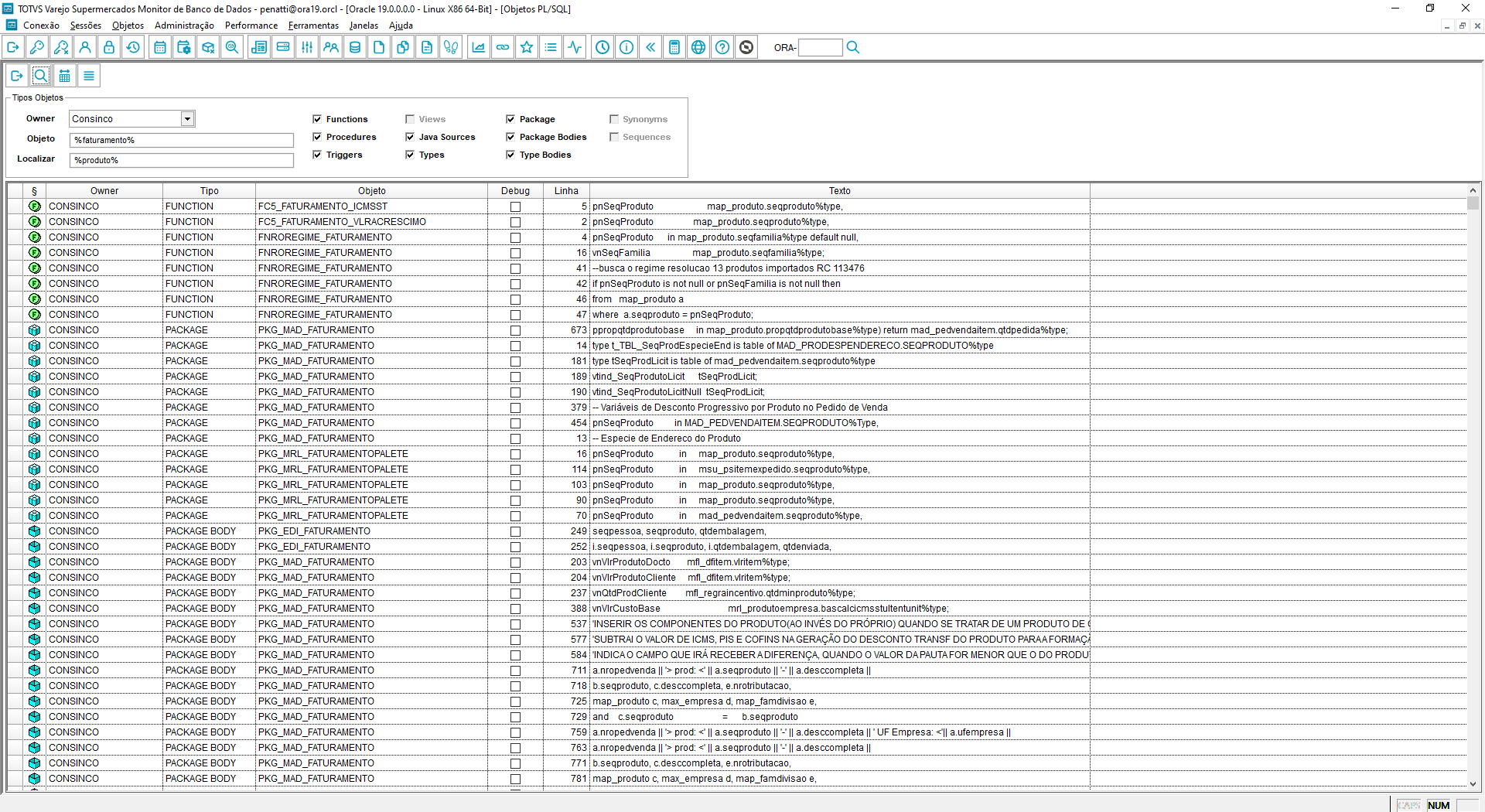The height and width of the screenshot is (812, 1485).
Task: Click the double left chevron toolbar icon
Action: point(650,47)
